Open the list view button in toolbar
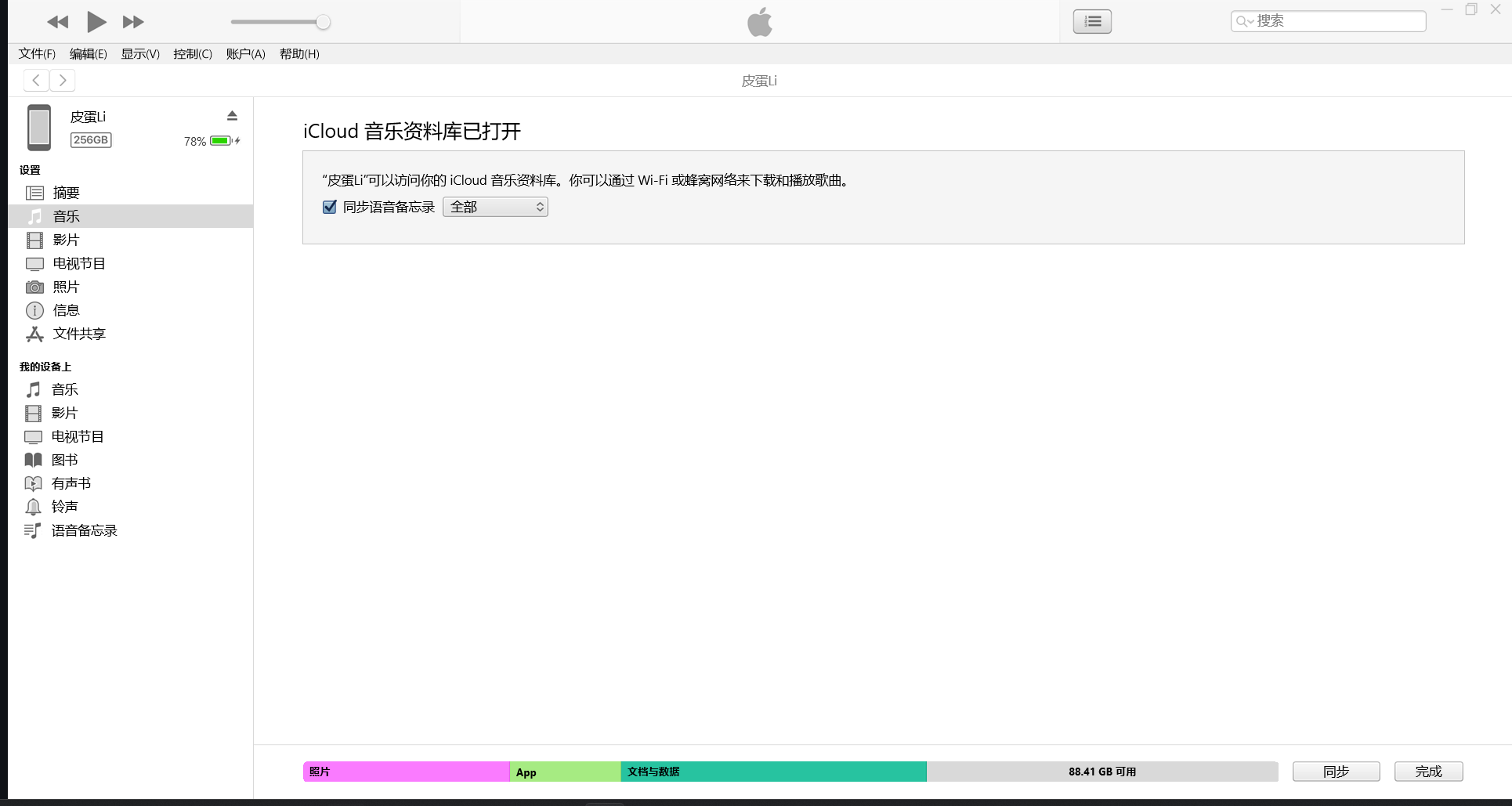Screen dimensions: 1512x806 (x=1092, y=22)
